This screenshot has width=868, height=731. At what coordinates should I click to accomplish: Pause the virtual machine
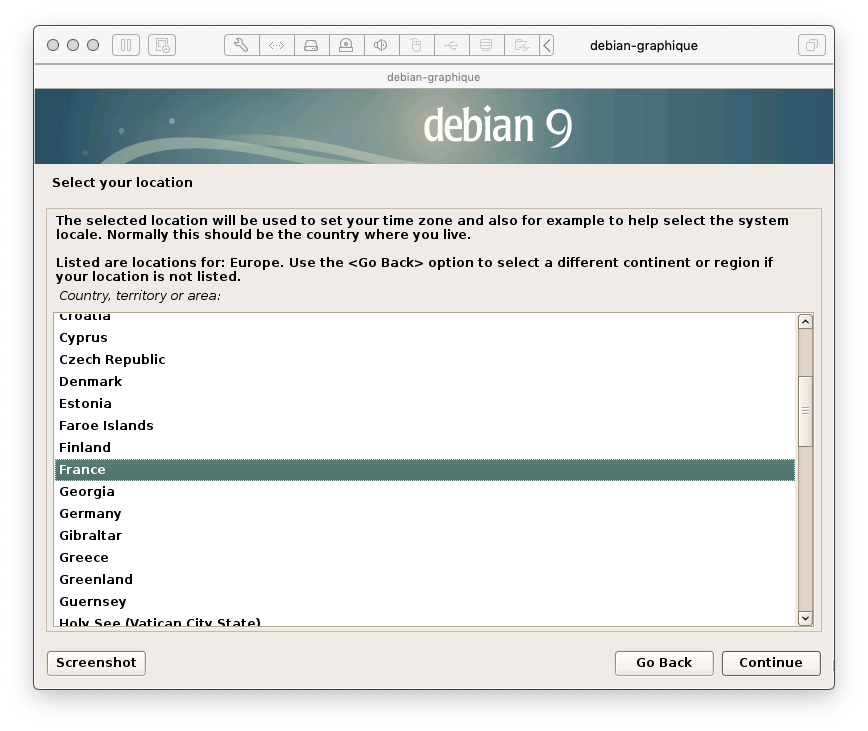click(126, 45)
